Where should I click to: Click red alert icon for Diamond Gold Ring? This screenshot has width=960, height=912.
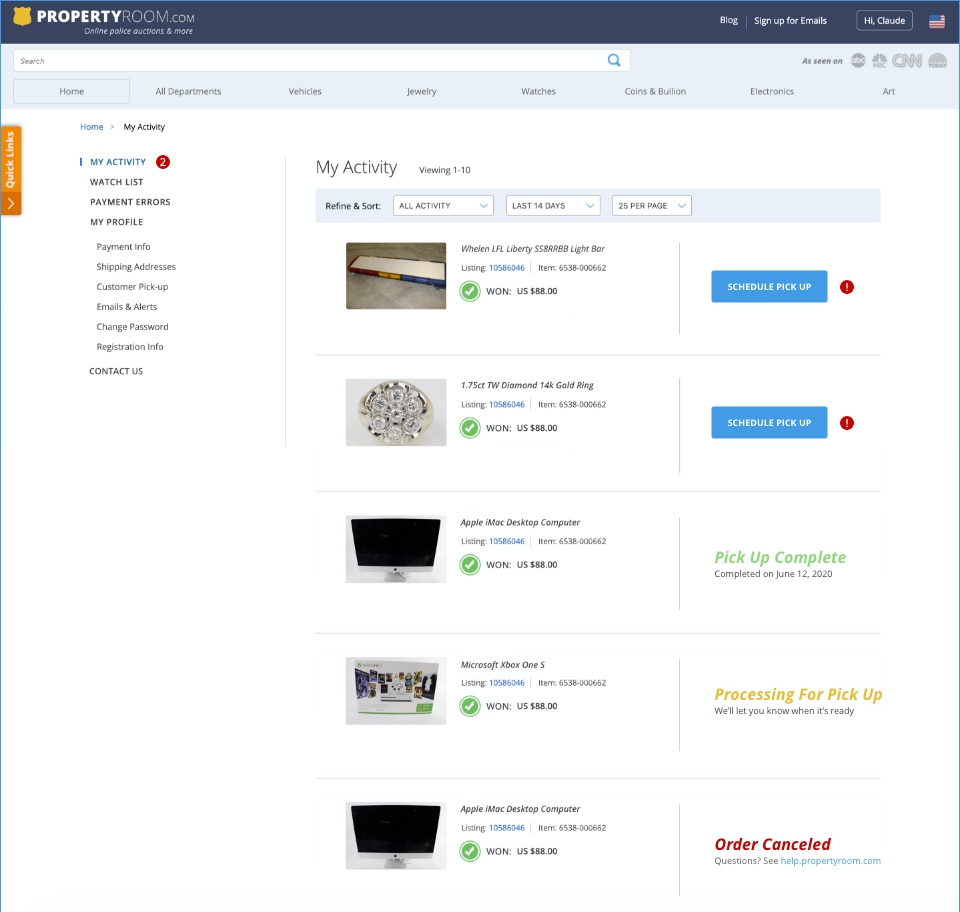(847, 423)
